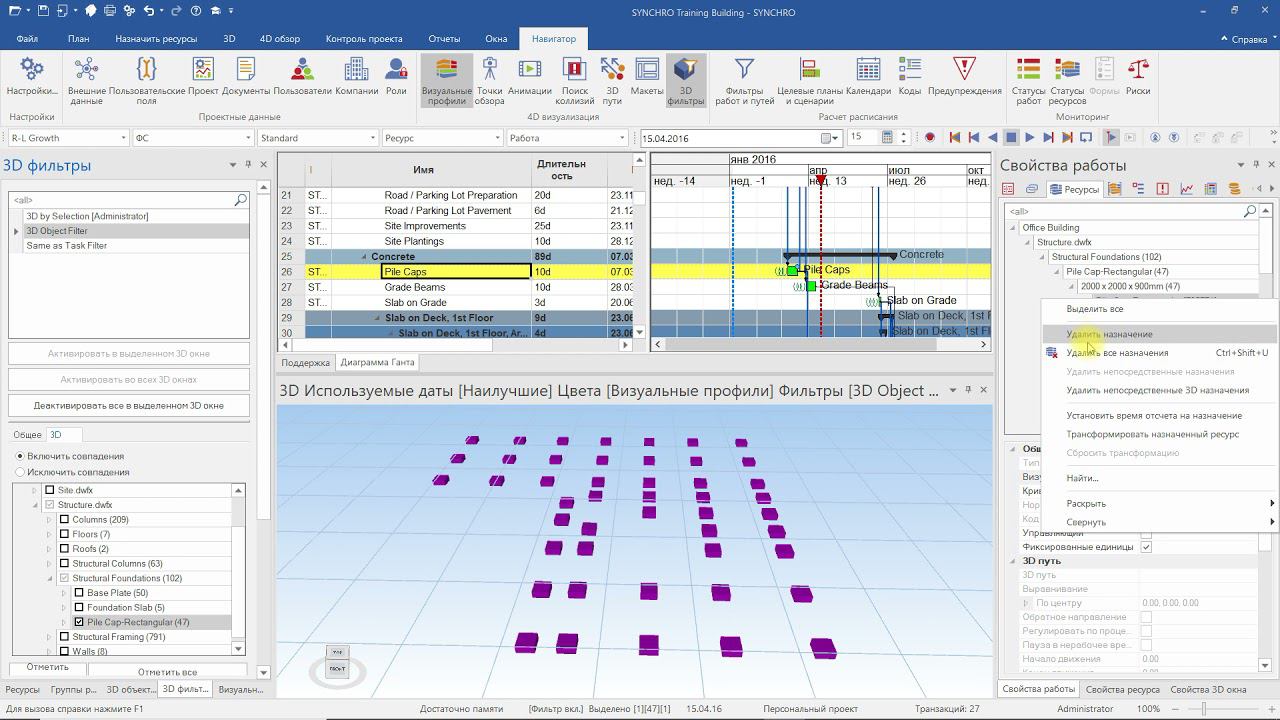Viewport: 1280px width, 720px height.
Task: Open Внешние данные in the ribbon
Action: pyautogui.click(x=87, y=80)
